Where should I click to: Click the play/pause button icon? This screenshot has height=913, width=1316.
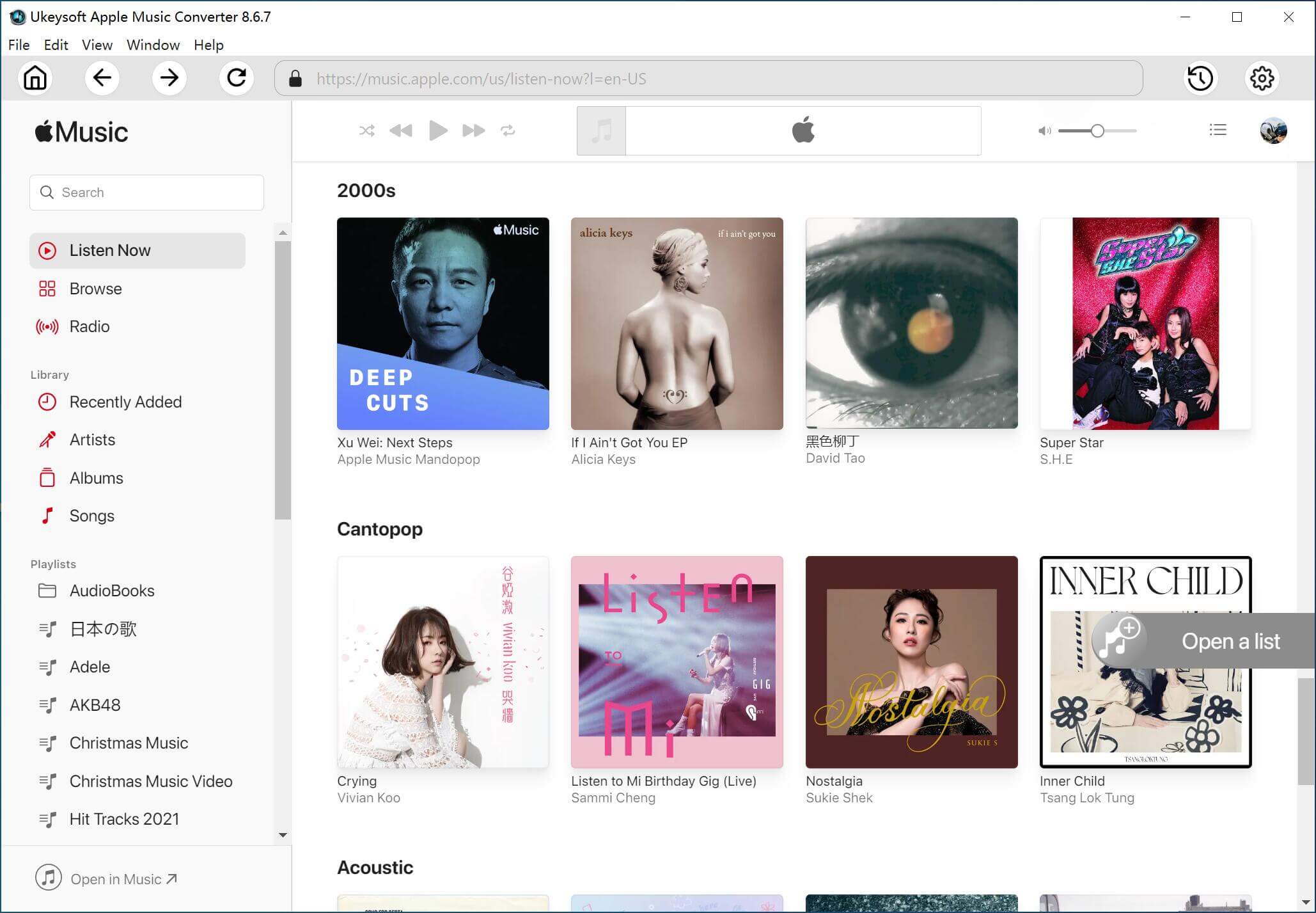[x=438, y=130]
